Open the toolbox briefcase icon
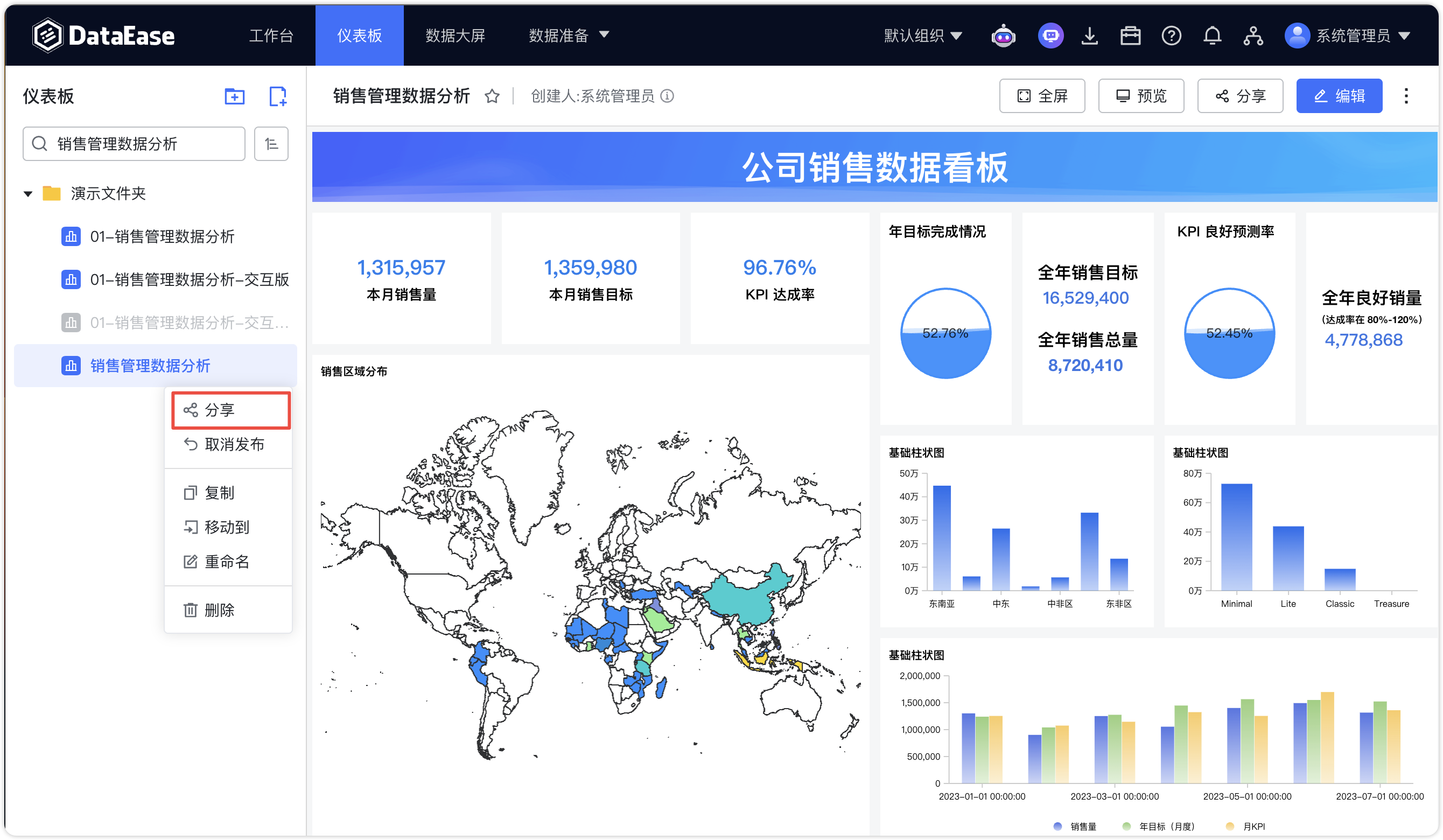The width and height of the screenshot is (1443, 840). click(x=1130, y=36)
